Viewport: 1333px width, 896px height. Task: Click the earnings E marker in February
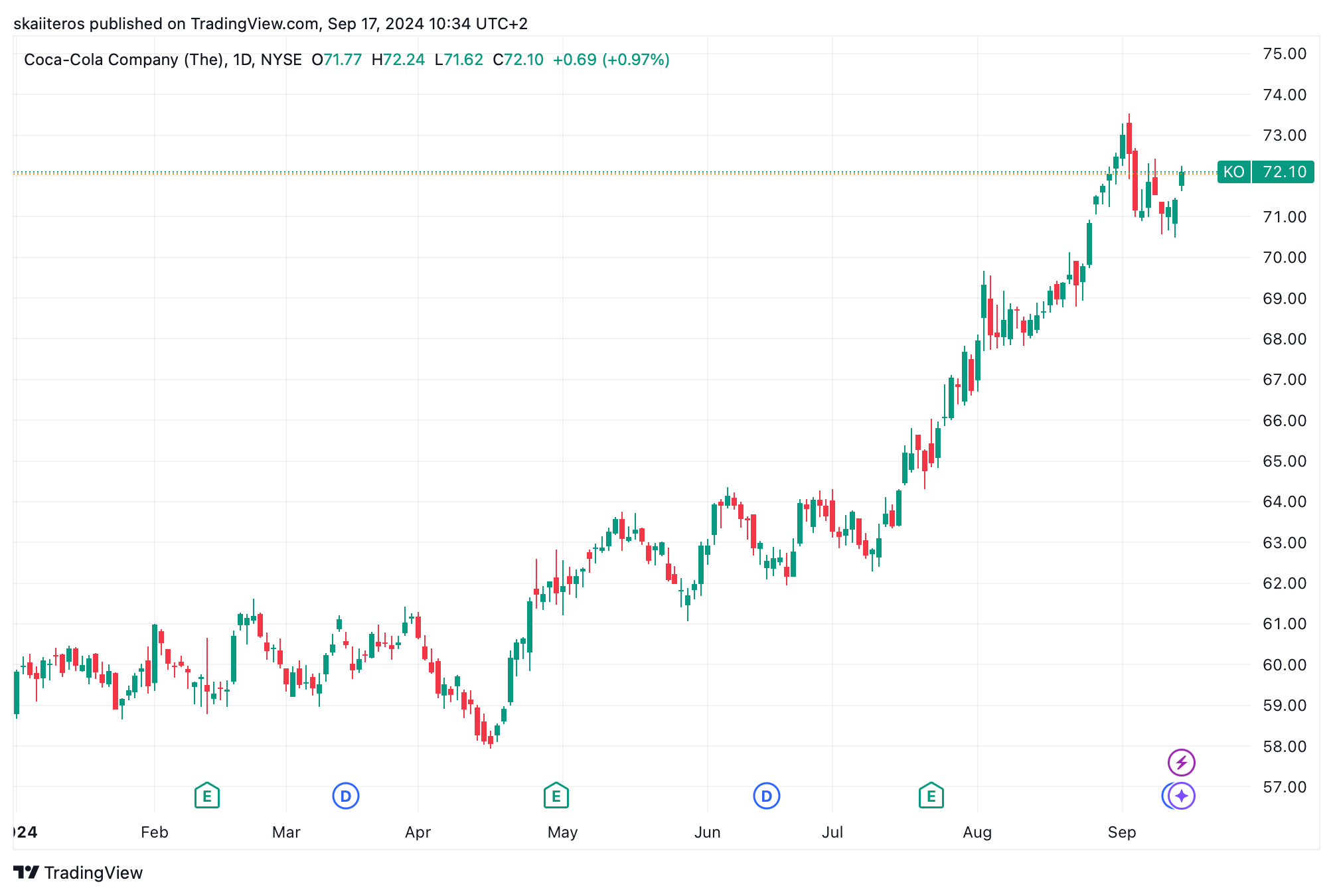(207, 795)
